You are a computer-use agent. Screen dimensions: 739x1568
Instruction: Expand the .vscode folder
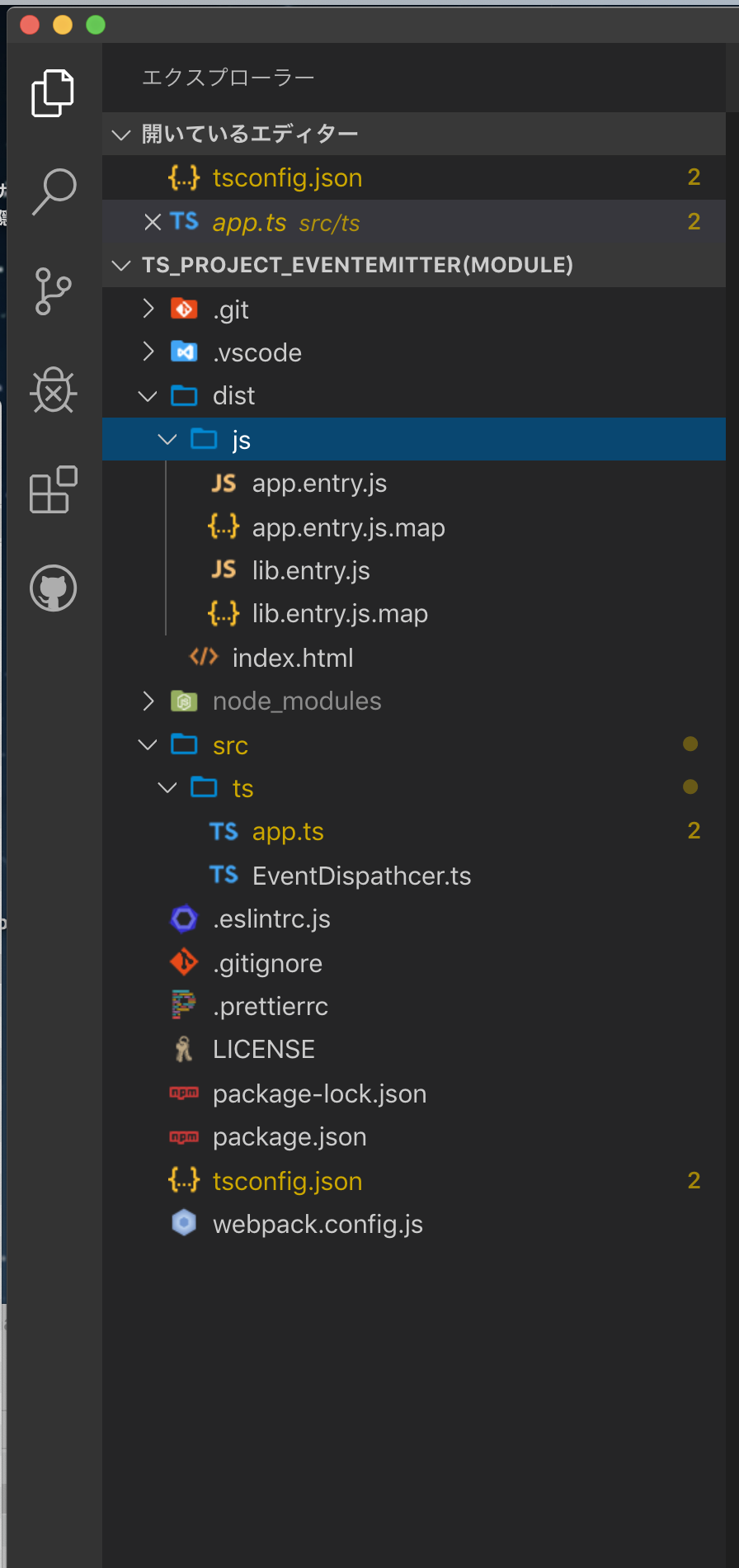point(148,352)
